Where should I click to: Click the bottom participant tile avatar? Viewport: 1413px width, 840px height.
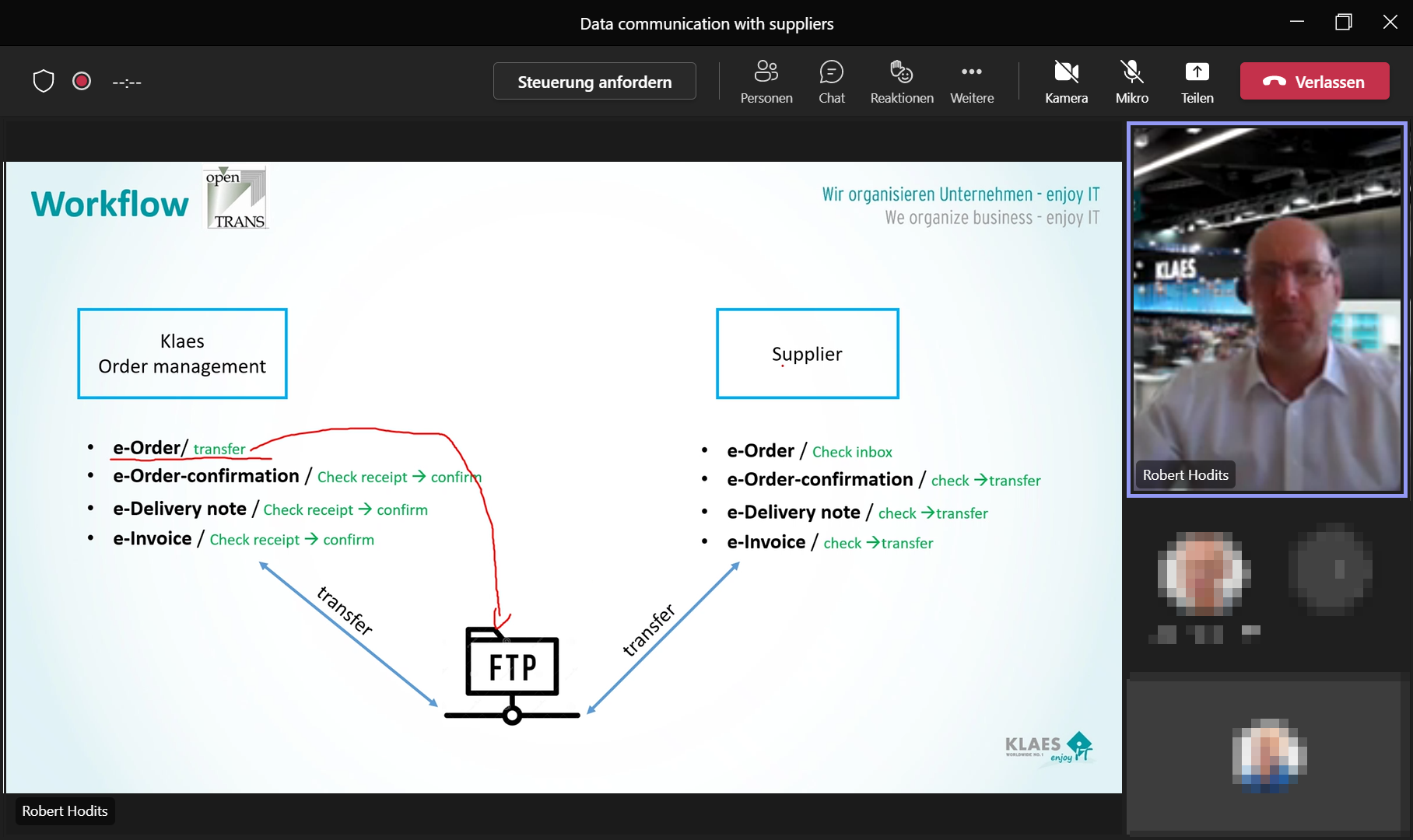coord(1269,755)
